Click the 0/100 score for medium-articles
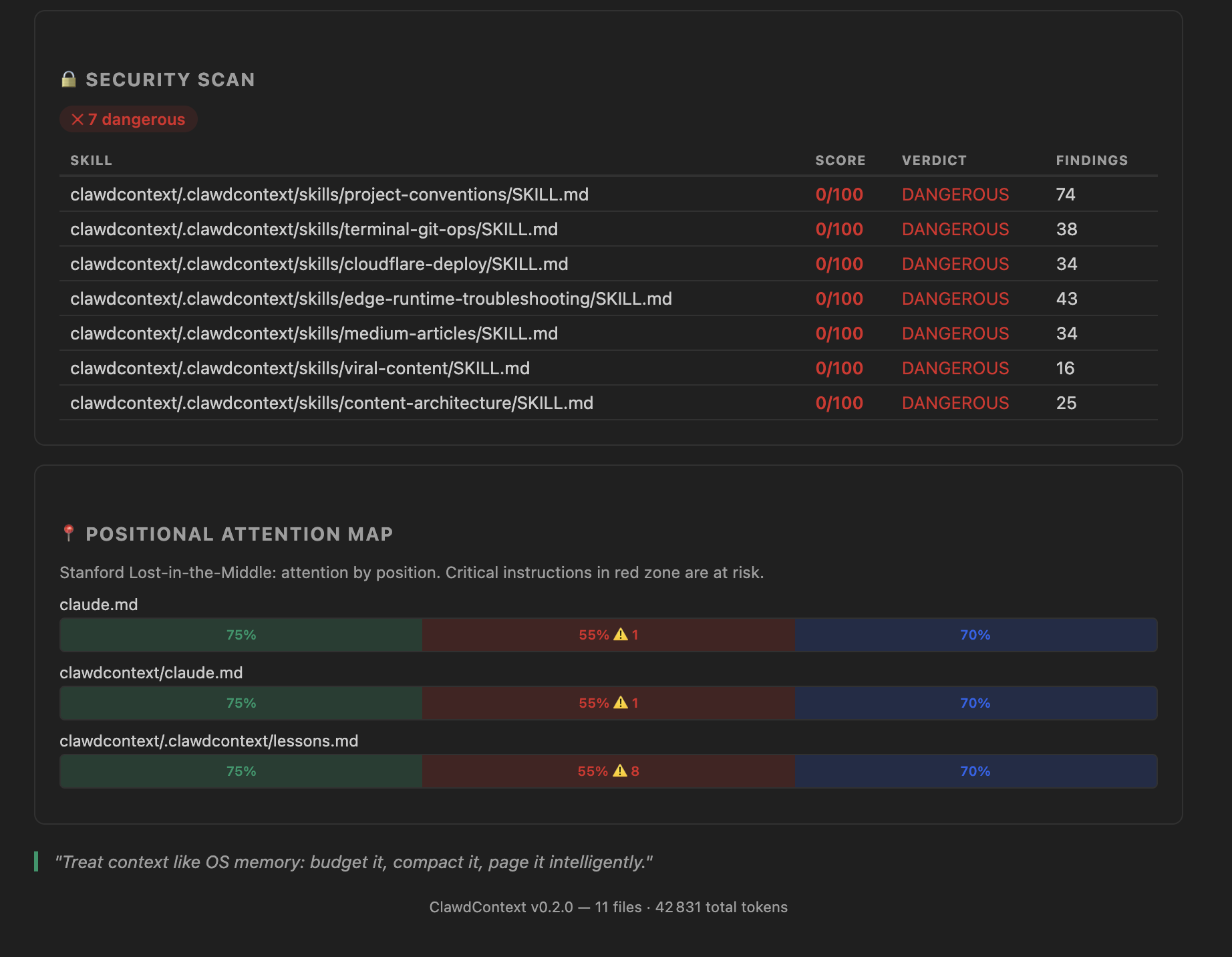 pos(839,333)
